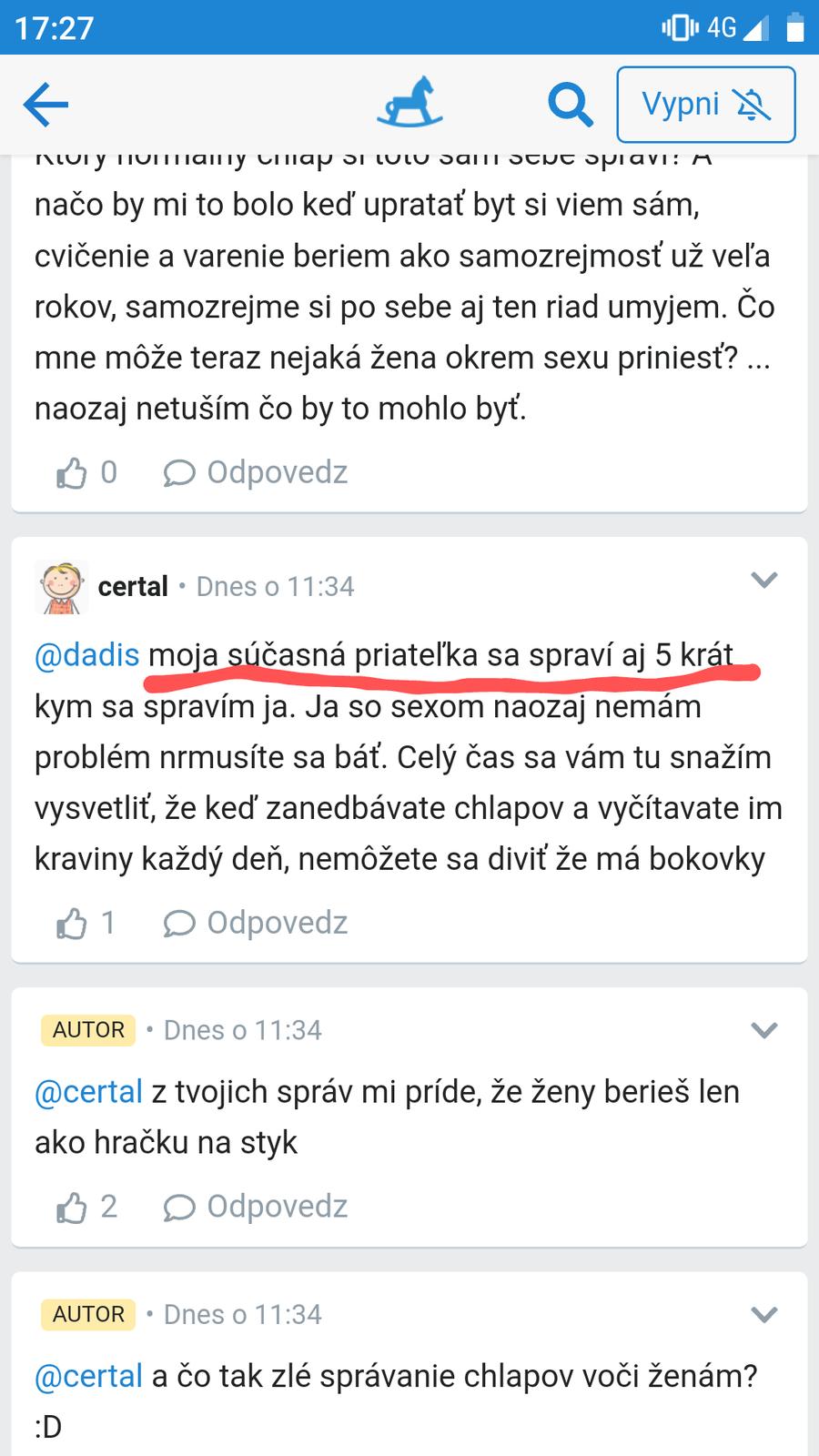Like the top comment with 0 likes
The height and width of the screenshot is (1456, 819).
[73, 472]
